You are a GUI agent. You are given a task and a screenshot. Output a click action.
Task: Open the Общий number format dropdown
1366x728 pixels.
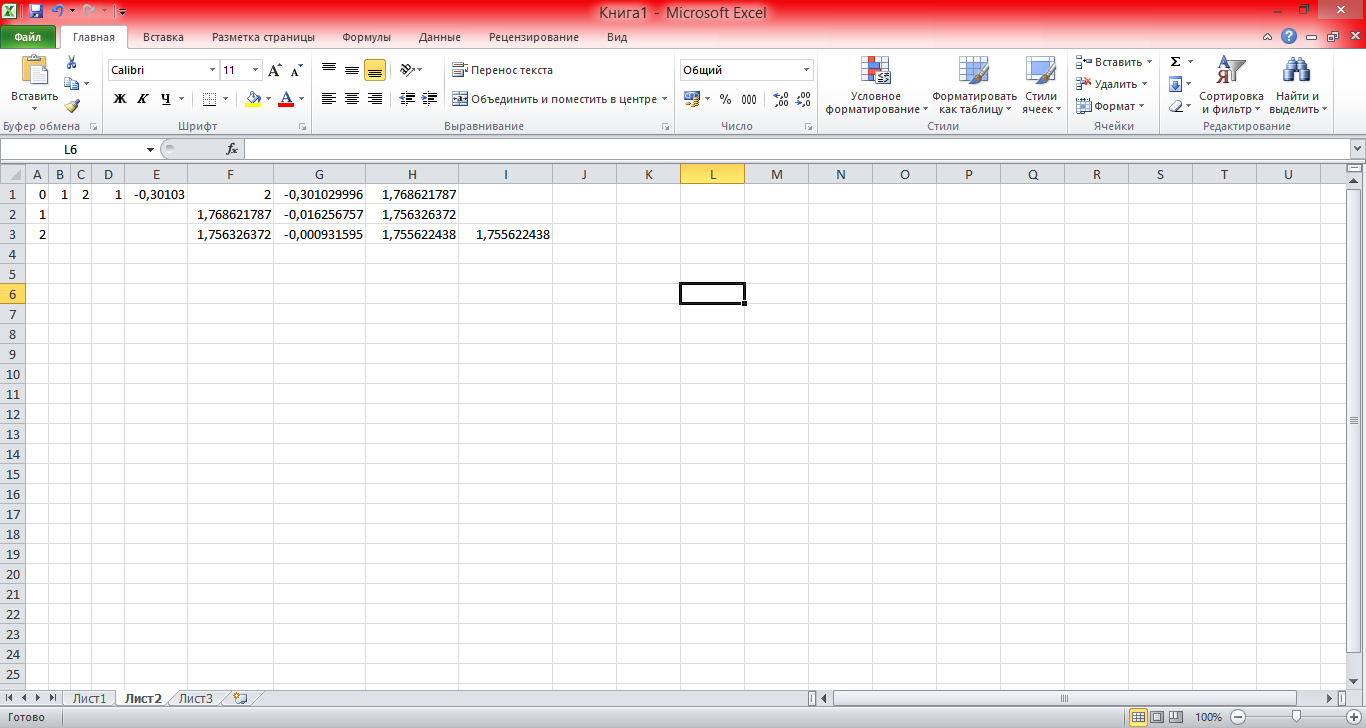pos(807,70)
